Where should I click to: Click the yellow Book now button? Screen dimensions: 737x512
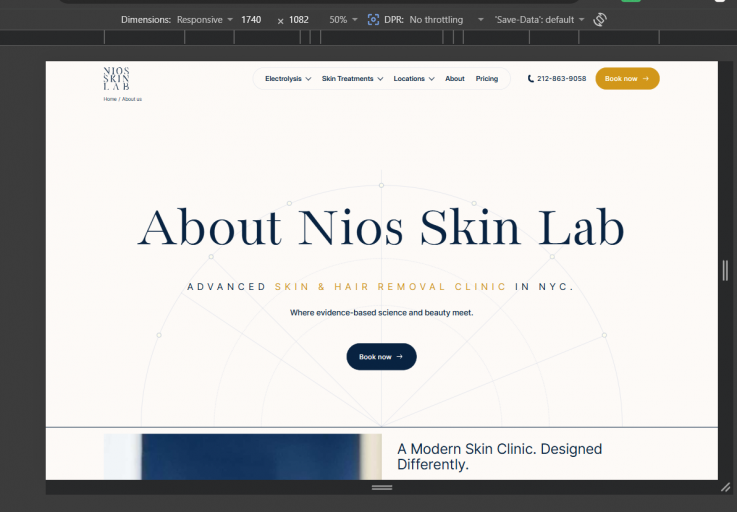tap(627, 79)
